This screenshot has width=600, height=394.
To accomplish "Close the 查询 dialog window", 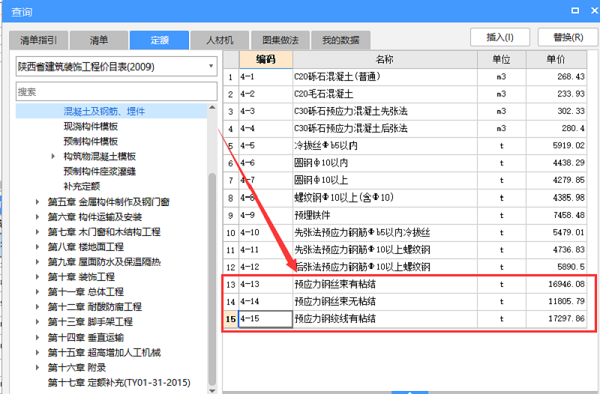I will (x=595, y=11).
